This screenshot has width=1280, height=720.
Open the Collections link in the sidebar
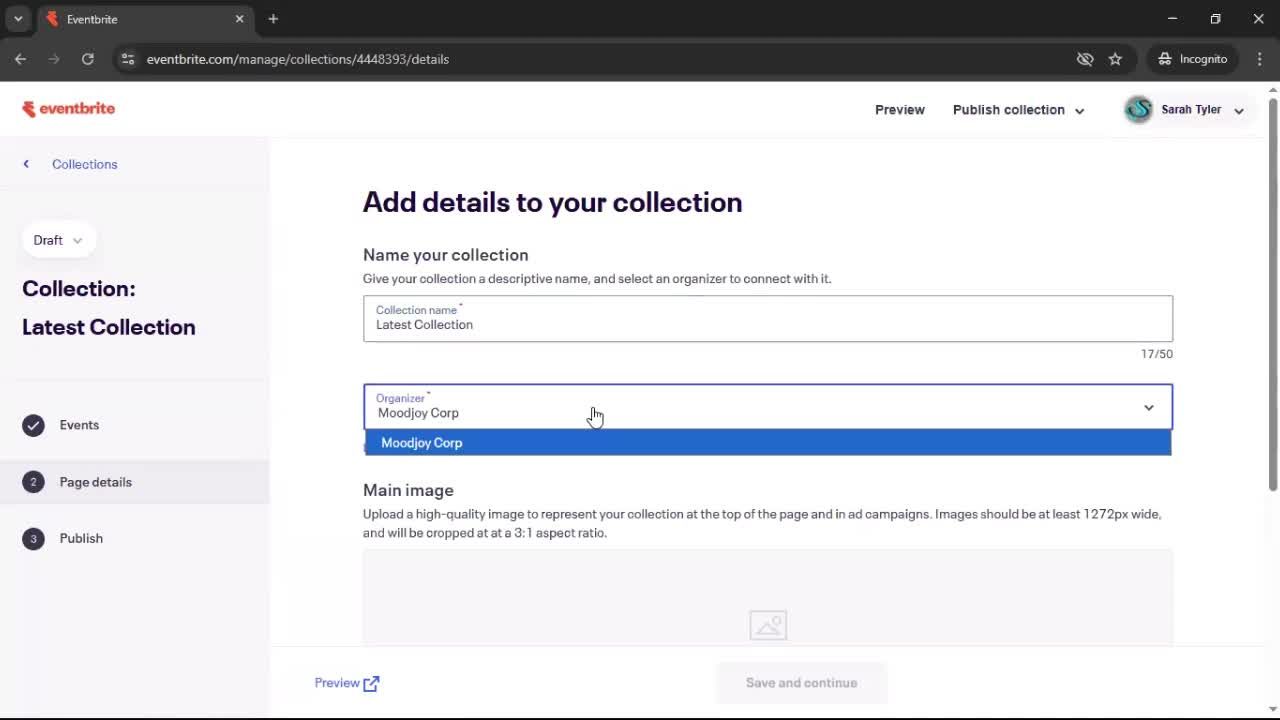click(x=85, y=164)
